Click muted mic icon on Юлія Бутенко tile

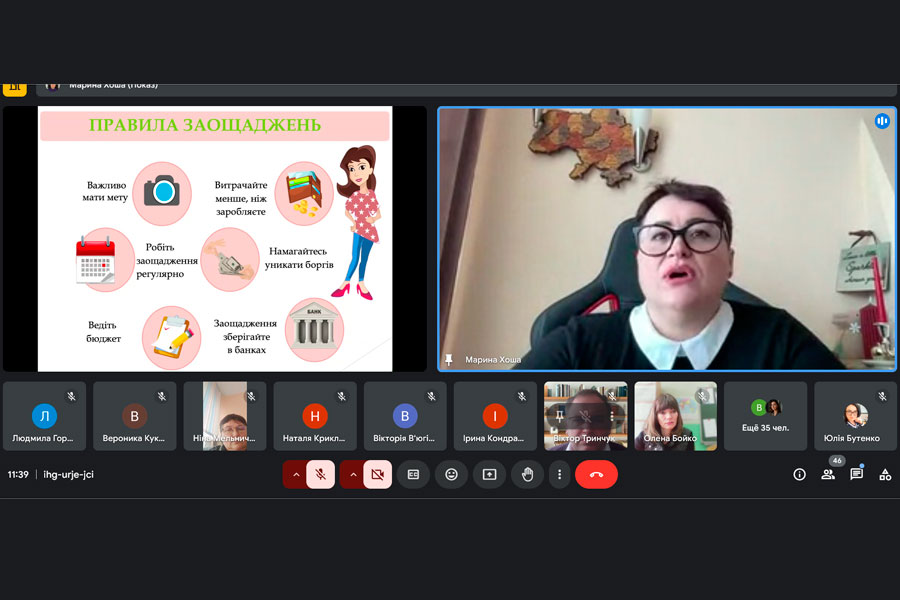(882, 396)
